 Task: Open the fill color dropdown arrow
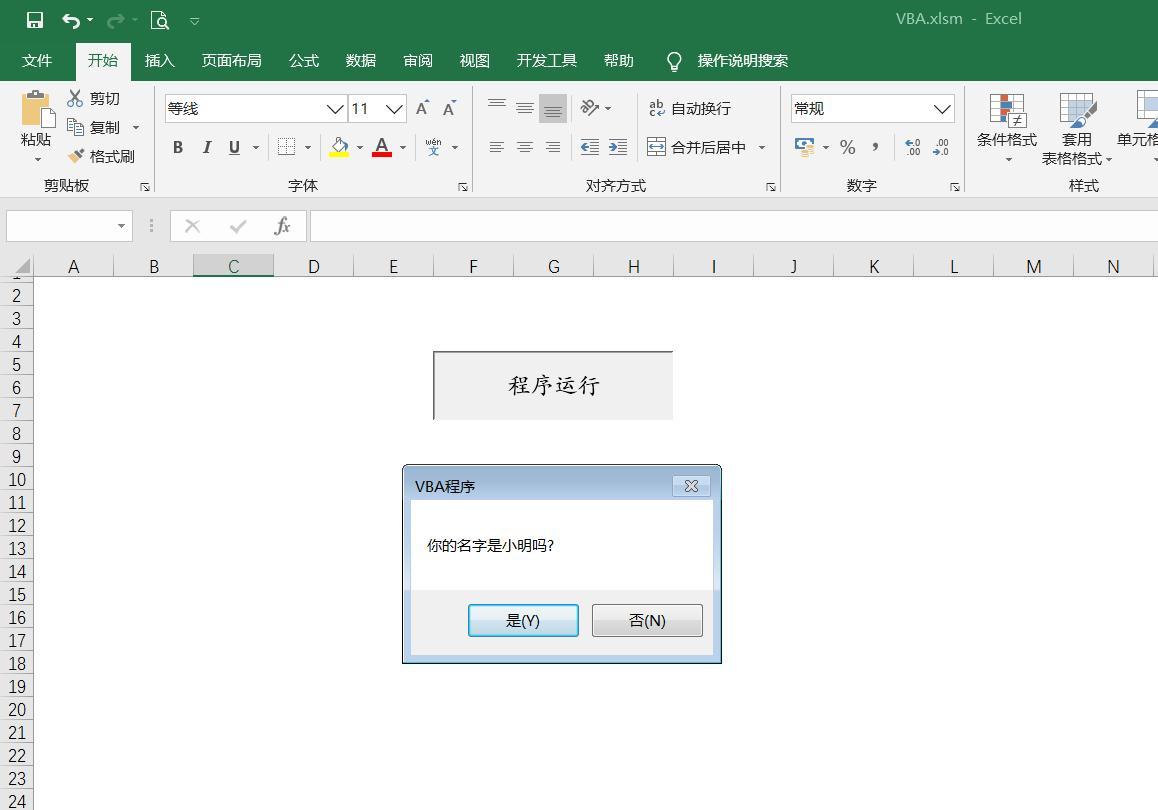tap(360, 147)
